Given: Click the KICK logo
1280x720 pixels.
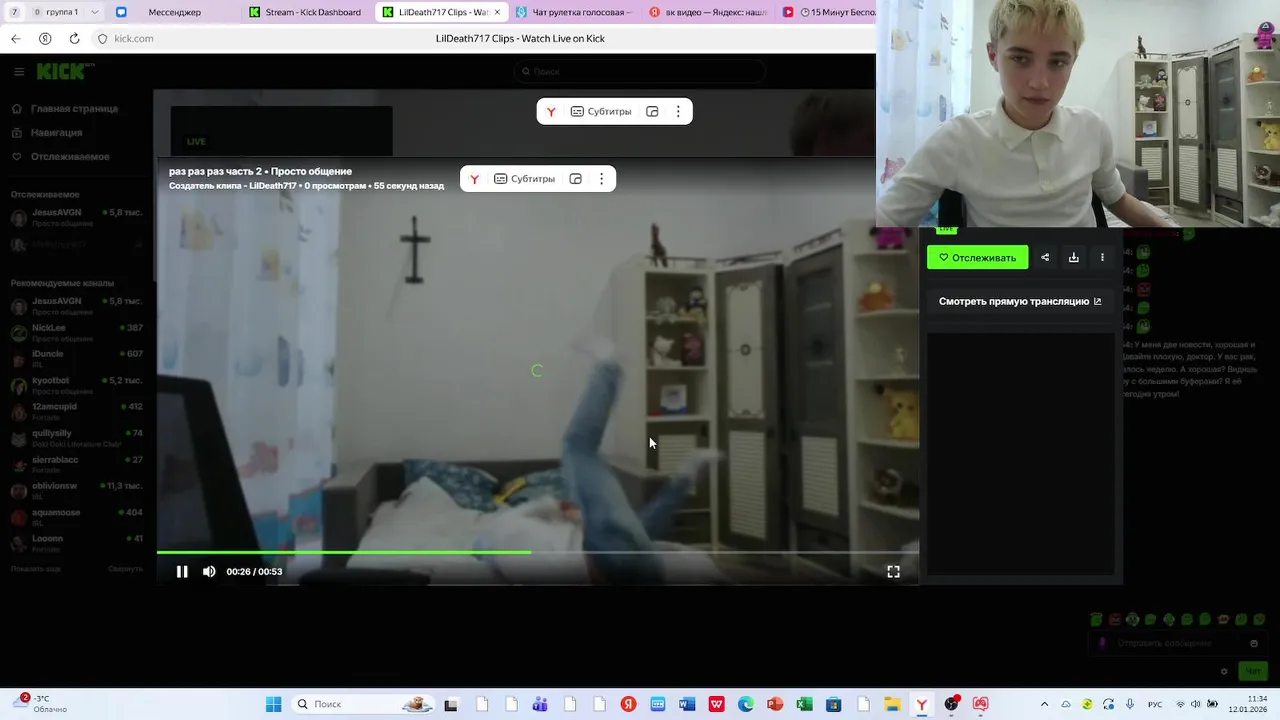Looking at the screenshot, I should tap(65, 71).
